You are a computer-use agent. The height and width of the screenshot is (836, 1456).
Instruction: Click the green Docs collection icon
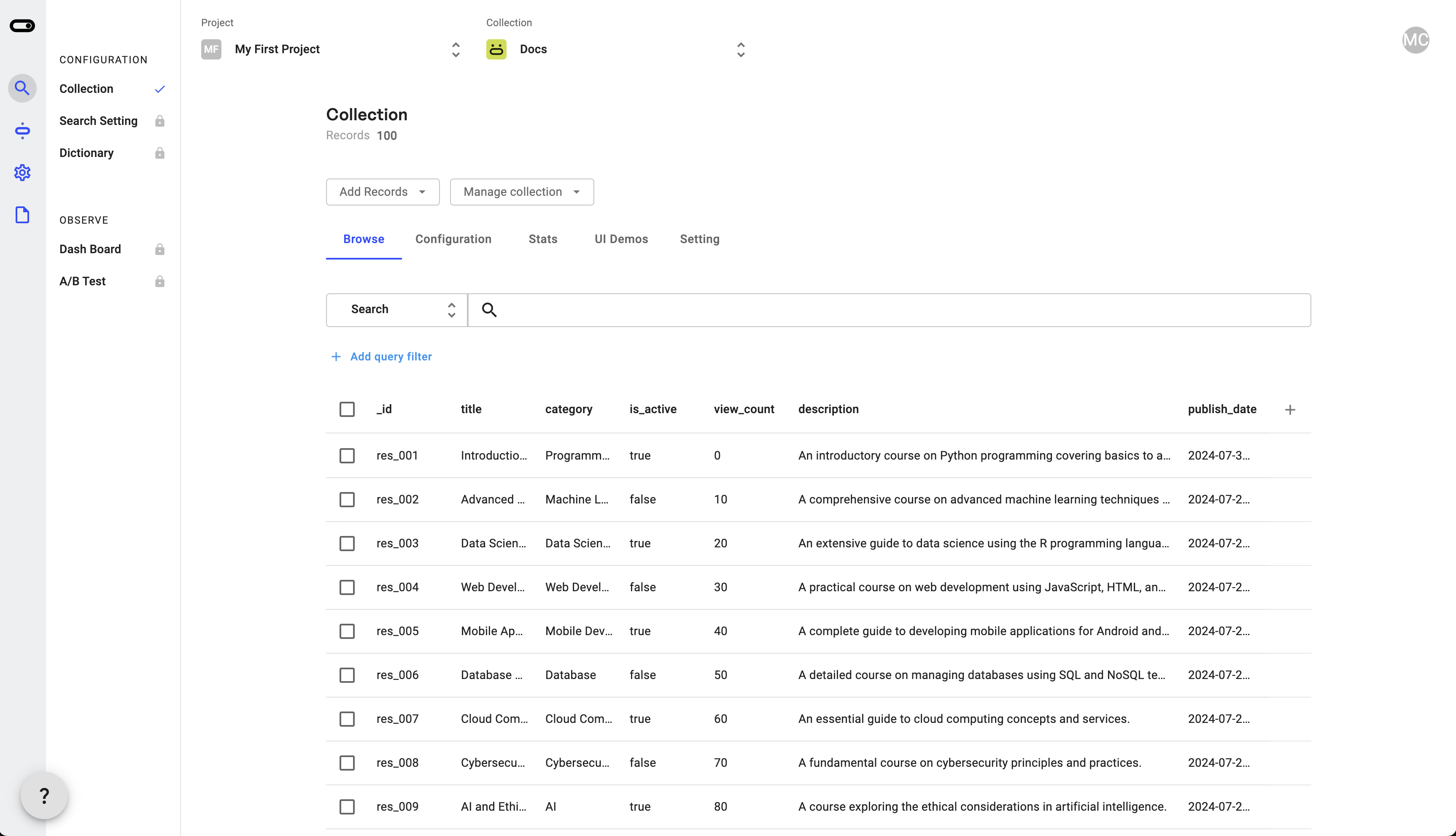[x=496, y=49]
